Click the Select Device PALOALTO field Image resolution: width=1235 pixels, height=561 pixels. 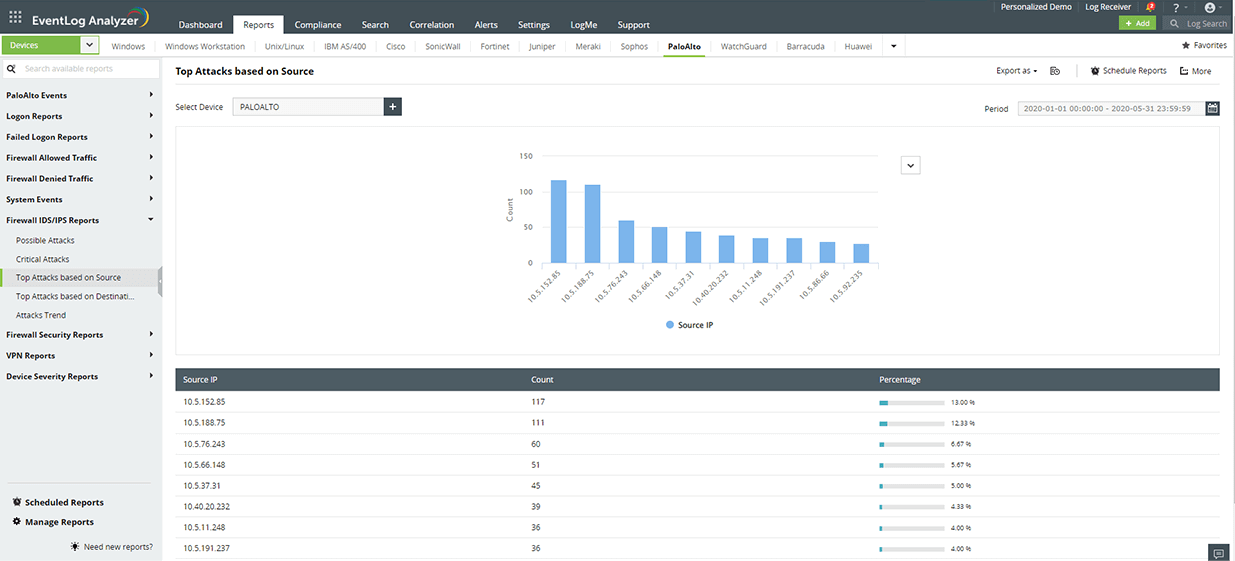coord(308,106)
